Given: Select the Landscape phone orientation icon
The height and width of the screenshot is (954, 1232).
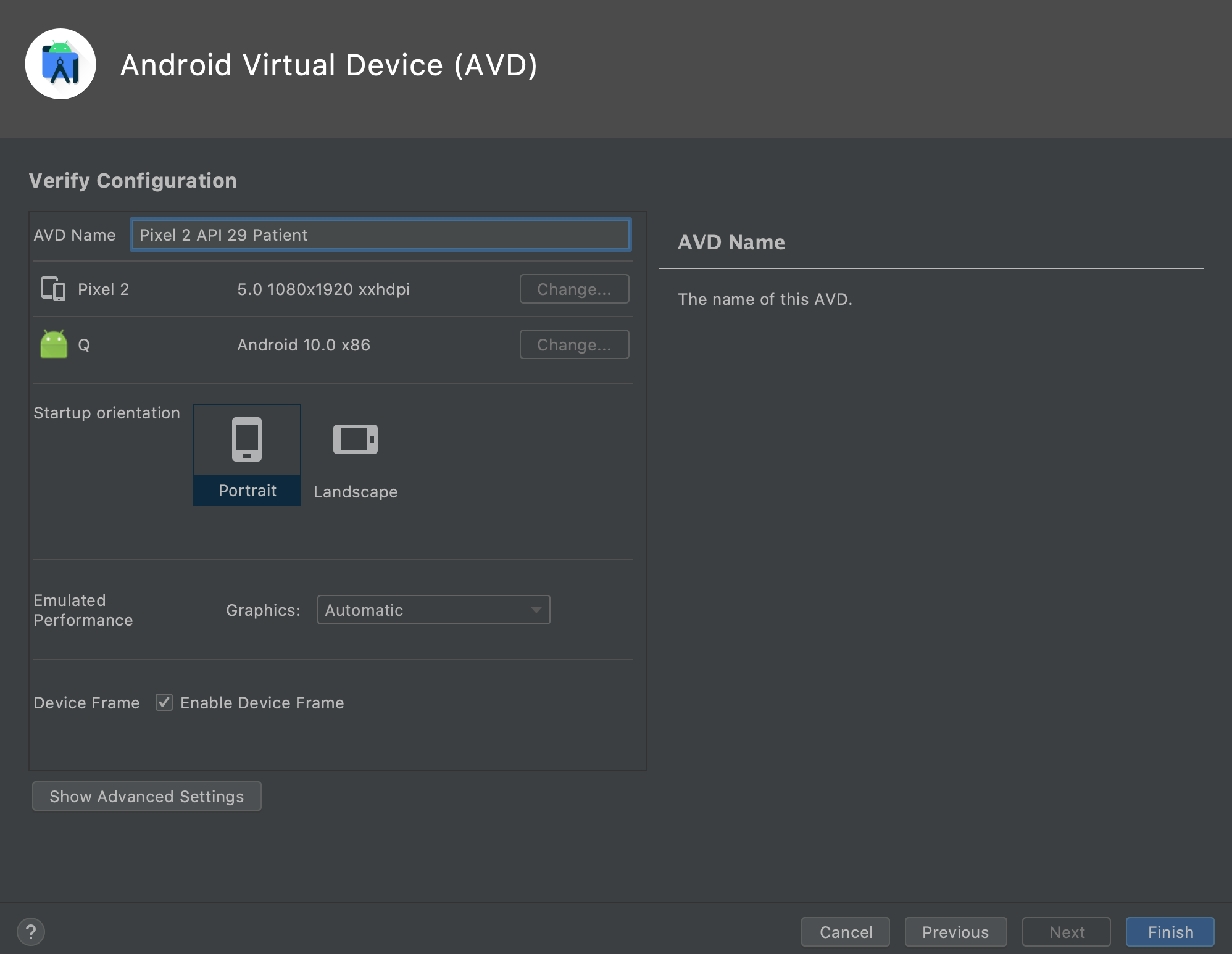Looking at the screenshot, I should pos(355,439).
